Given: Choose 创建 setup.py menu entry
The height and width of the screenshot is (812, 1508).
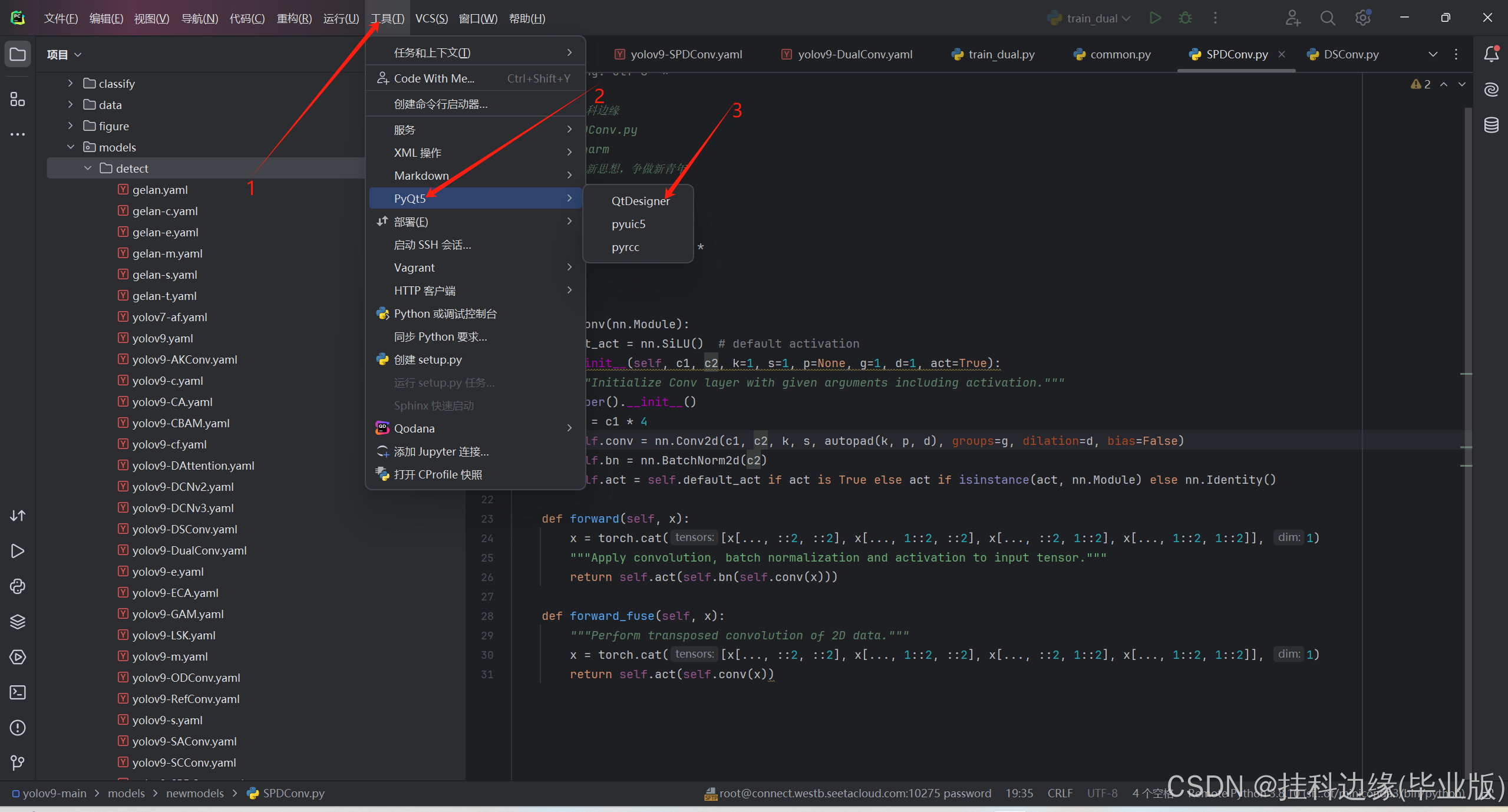Looking at the screenshot, I should click(x=476, y=359).
